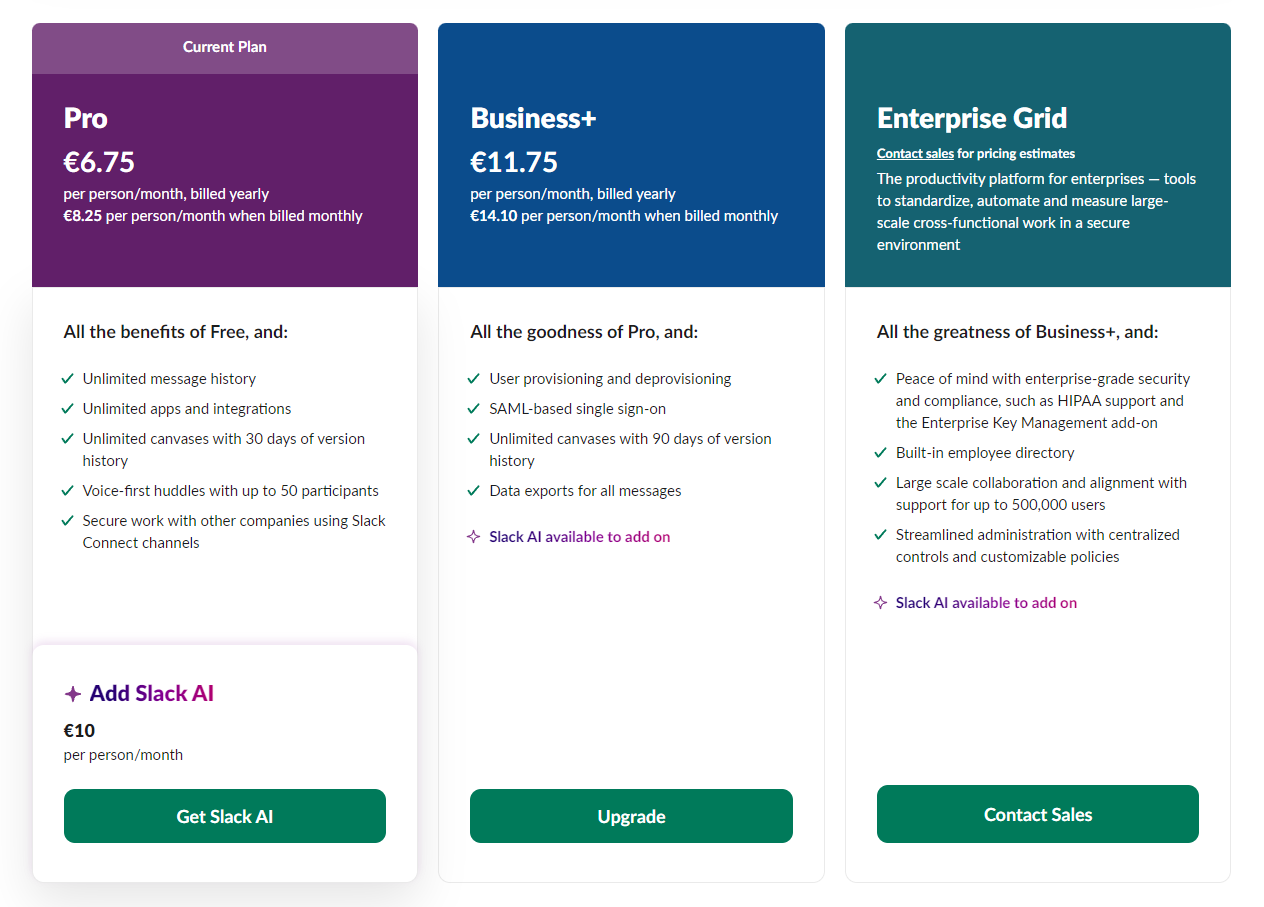Viewport: 1264px width, 907px height.
Task: Click checkmark beside Data exports for all messages
Action: 474,491
